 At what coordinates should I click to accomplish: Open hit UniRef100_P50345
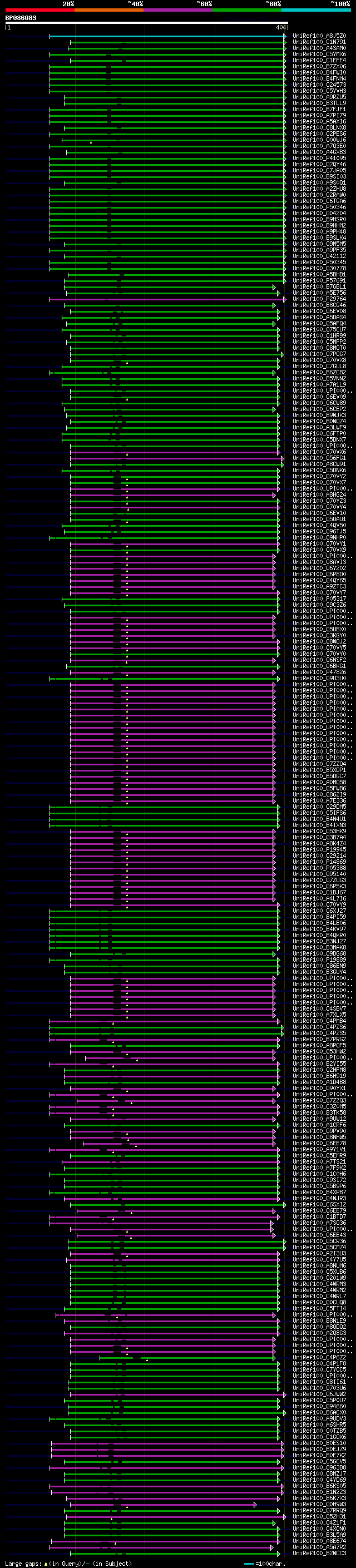tap(319, 263)
